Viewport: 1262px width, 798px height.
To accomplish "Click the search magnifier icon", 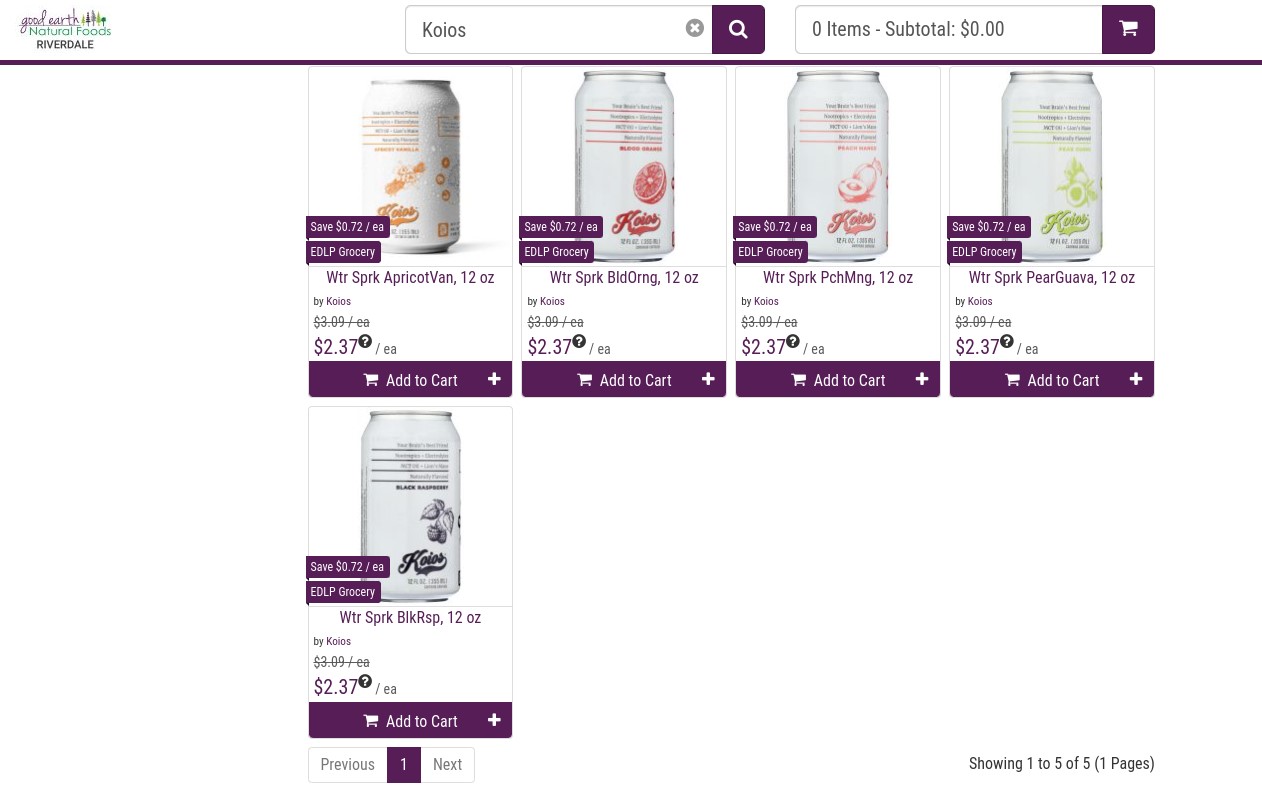I will [738, 29].
